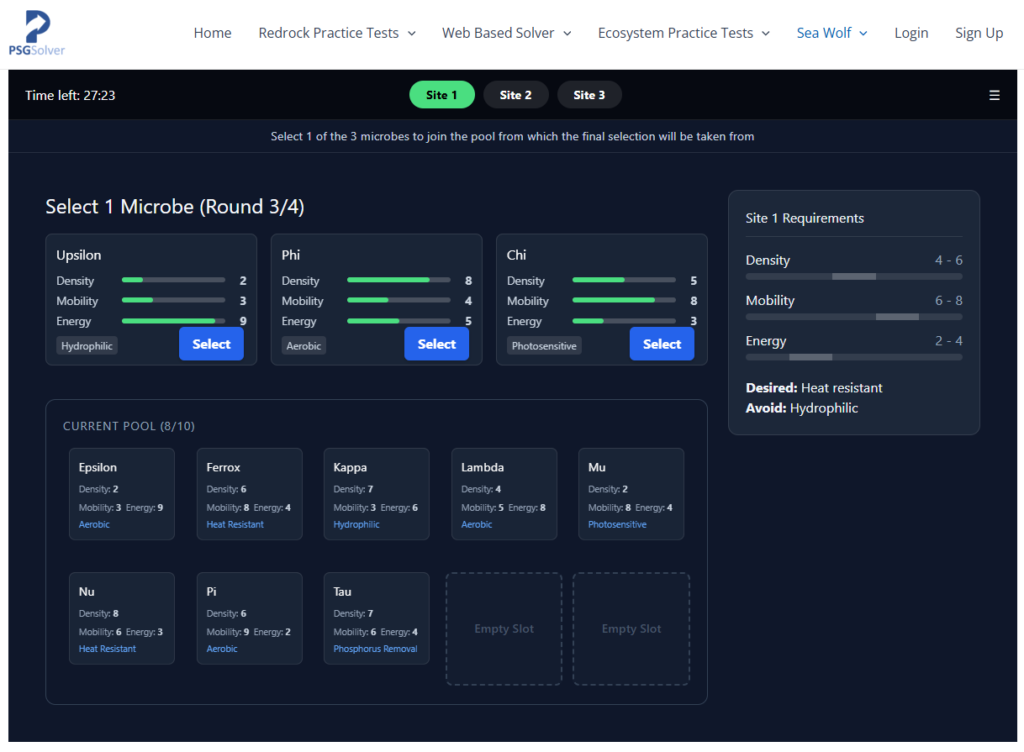The height and width of the screenshot is (752, 1024).
Task: Click the Sign Up link
Action: click(x=978, y=33)
